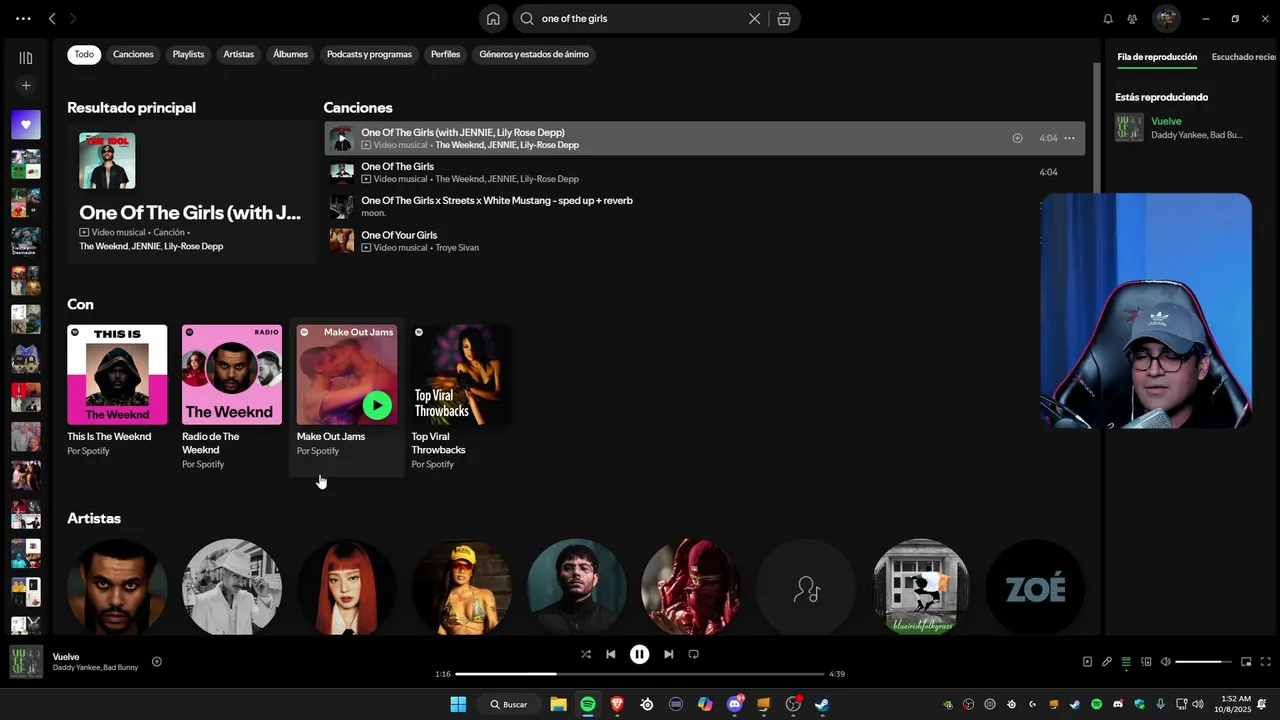Open Vuelve title in now playing bar
The height and width of the screenshot is (720, 1280).
click(66, 657)
